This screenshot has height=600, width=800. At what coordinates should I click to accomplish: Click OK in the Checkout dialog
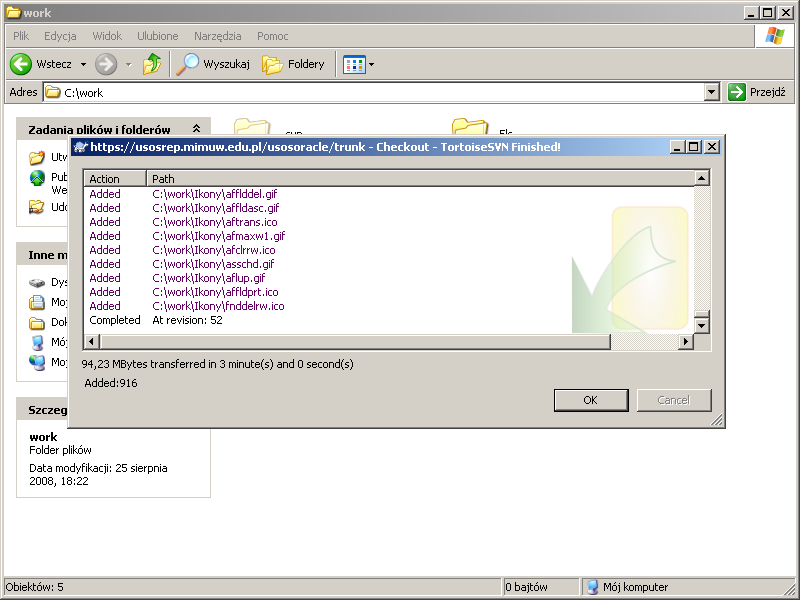pyautogui.click(x=591, y=401)
